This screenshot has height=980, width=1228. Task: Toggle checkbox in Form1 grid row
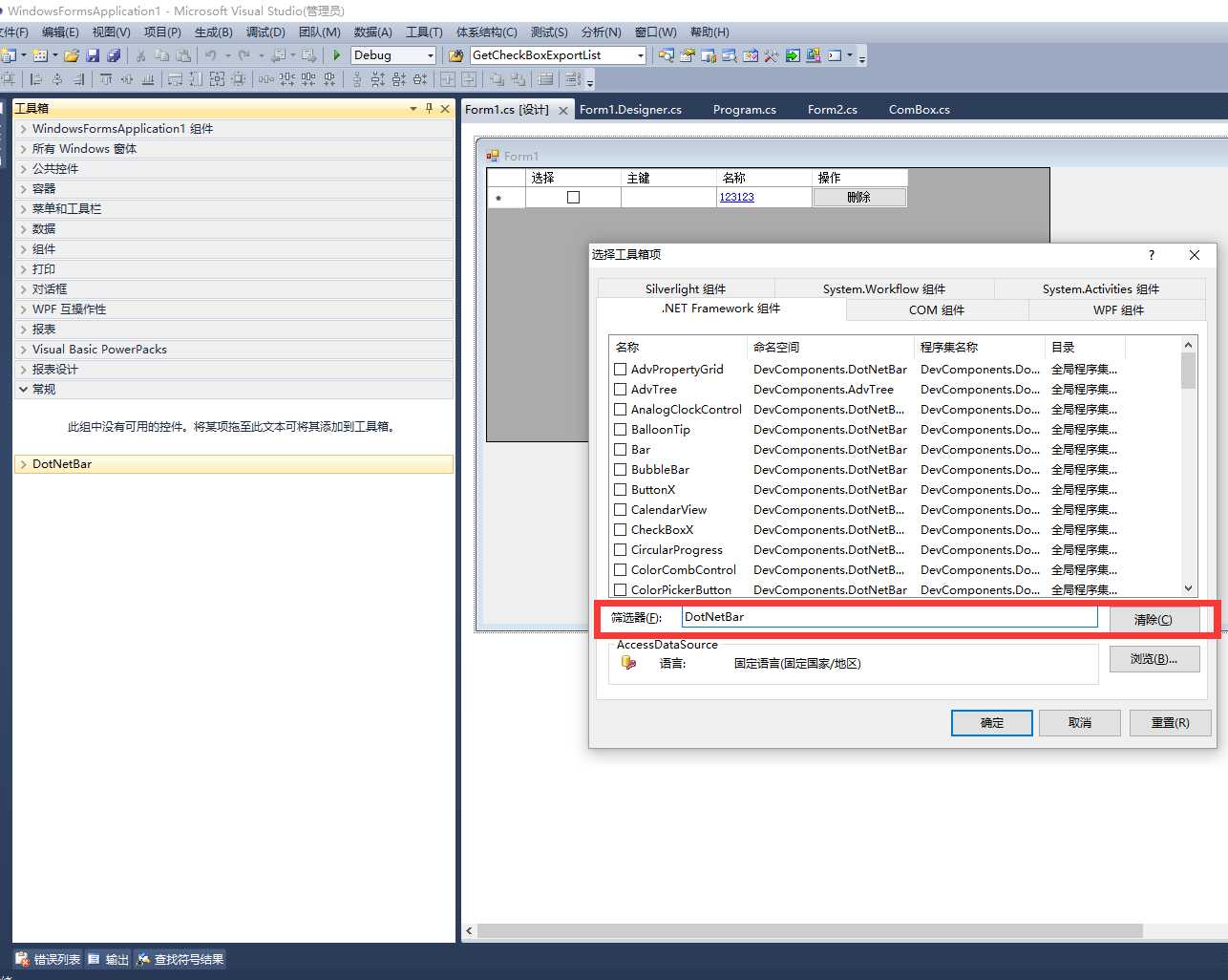pyautogui.click(x=573, y=197)
